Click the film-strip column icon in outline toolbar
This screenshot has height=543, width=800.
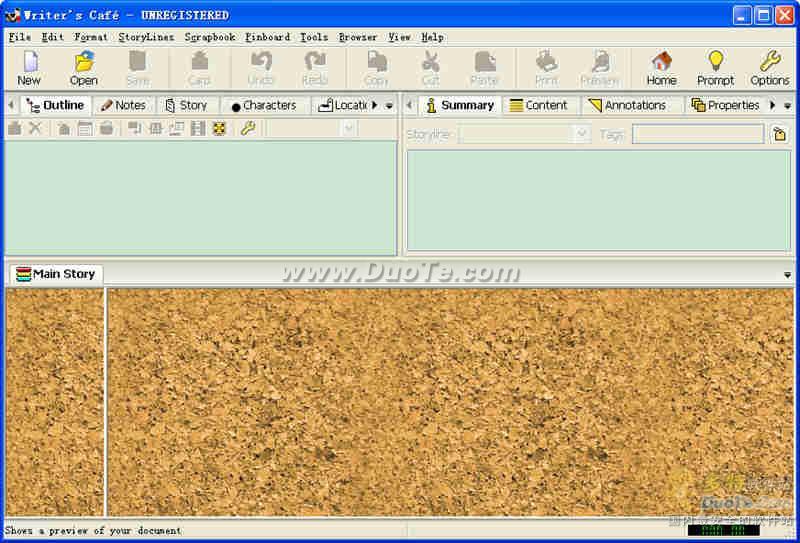click(x=198, y=129)
